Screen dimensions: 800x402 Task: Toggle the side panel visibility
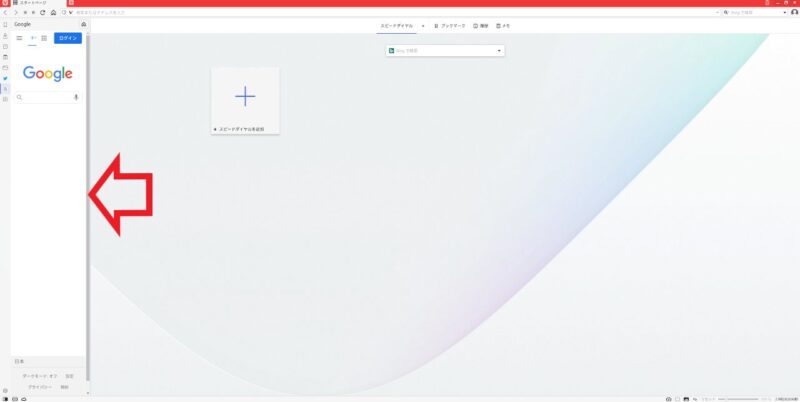(5, 399)
